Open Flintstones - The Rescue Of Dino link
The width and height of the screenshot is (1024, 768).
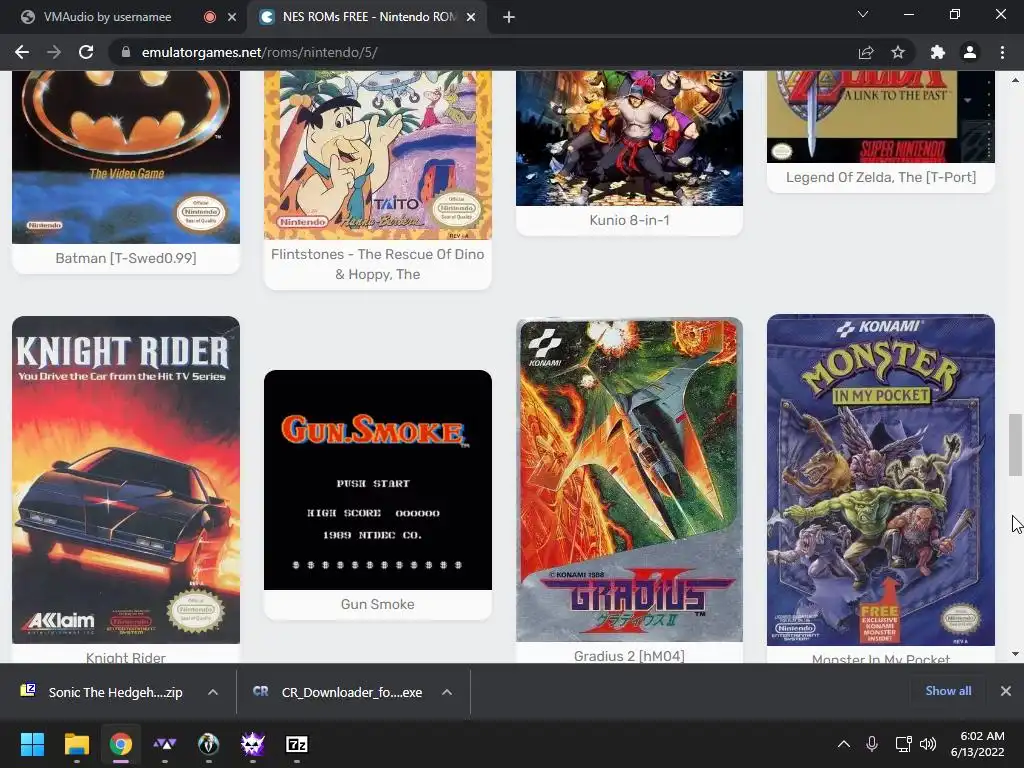377,264
